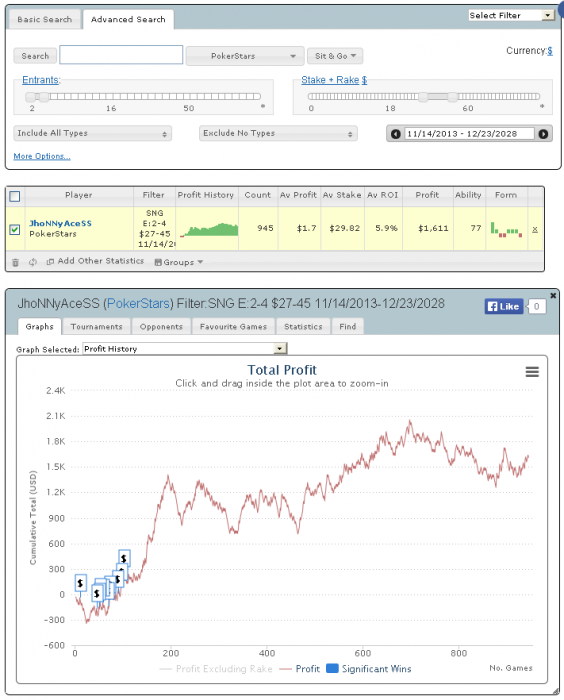The image size is (564, 700).
Task: Toggle the select-all checkbox in table header
Action: coord(15,196)
